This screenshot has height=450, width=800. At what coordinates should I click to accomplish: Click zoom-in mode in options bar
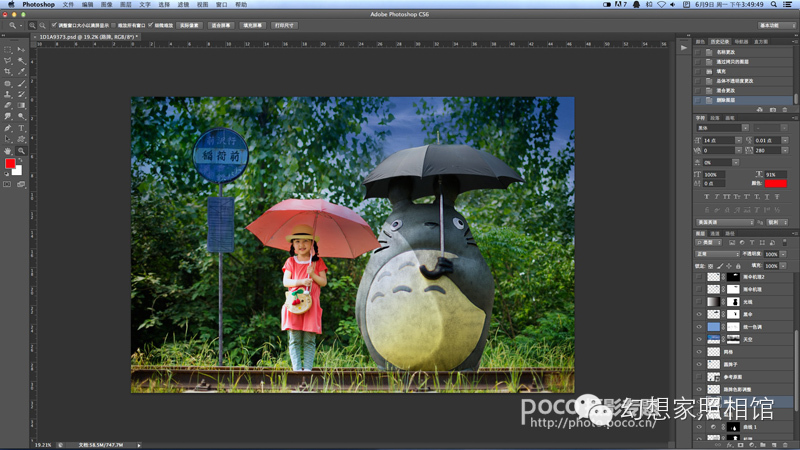(x=32, y=25)
